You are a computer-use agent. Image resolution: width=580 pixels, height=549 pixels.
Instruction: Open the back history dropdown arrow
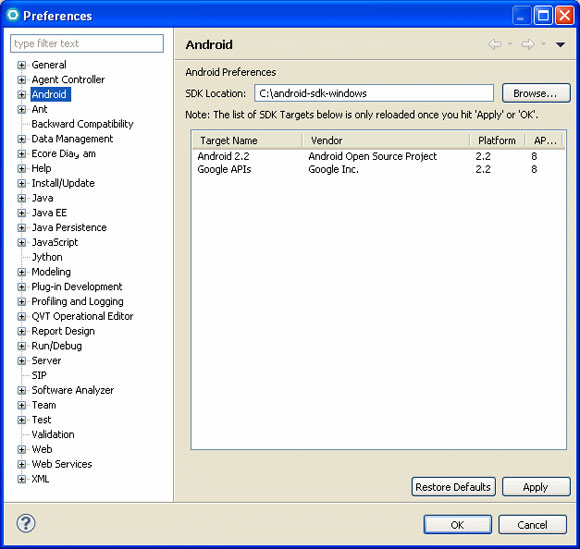point(510,44)
